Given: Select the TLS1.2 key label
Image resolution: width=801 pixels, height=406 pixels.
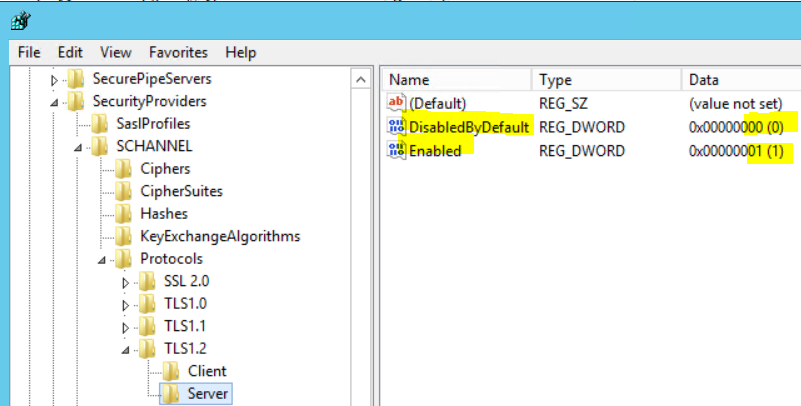Looking at the screenshot, I should [185, 348].
